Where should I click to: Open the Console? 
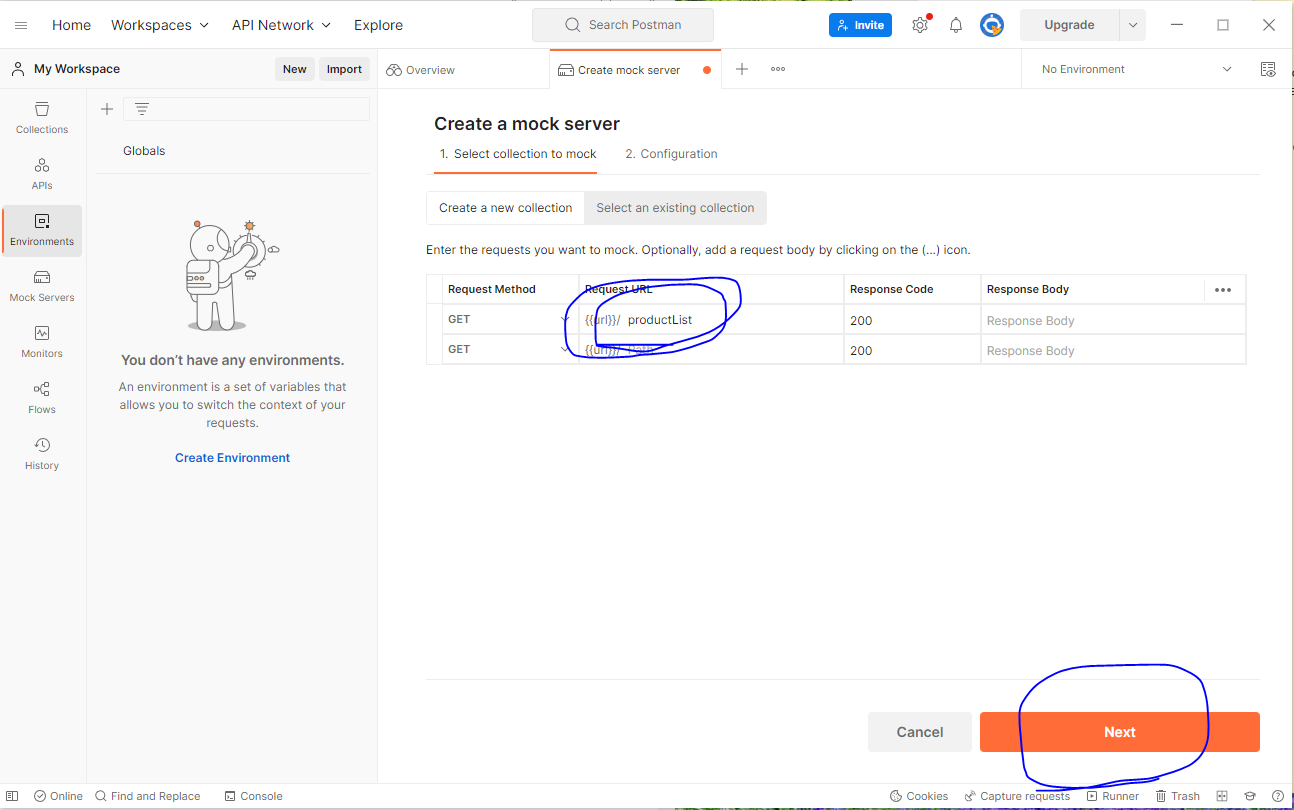pyautogui.click(x=253, y=796)
